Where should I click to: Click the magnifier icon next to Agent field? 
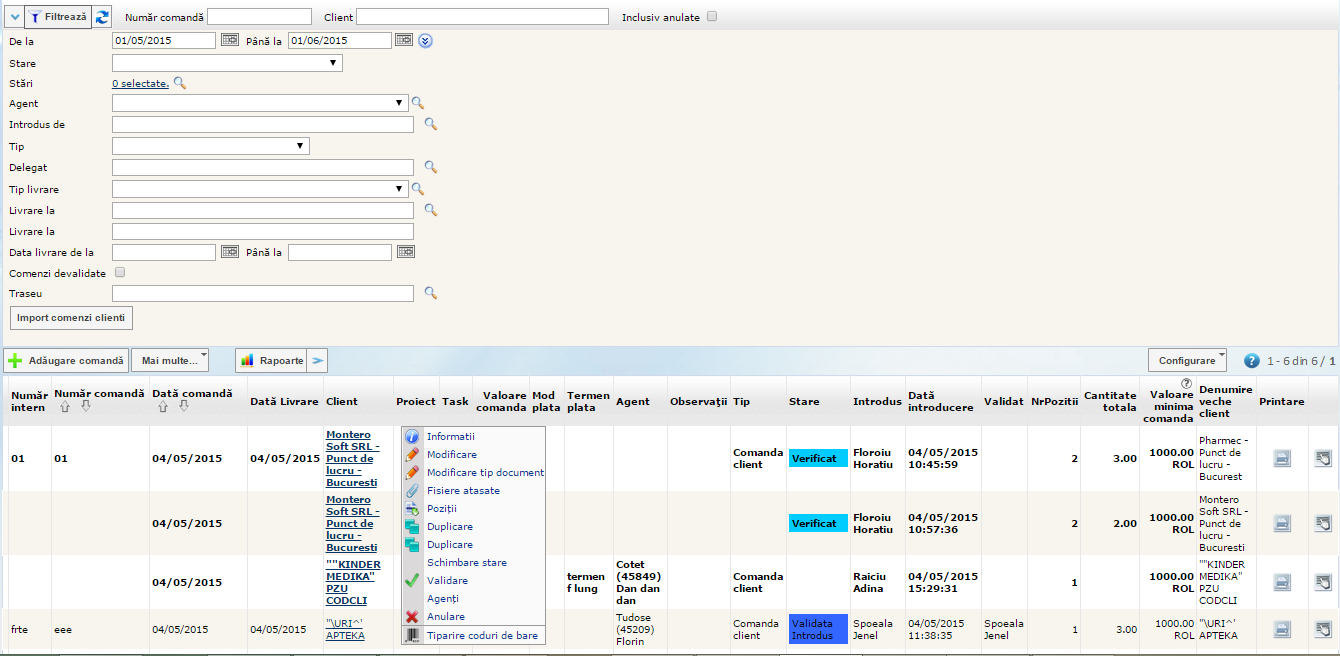(418, 103)
